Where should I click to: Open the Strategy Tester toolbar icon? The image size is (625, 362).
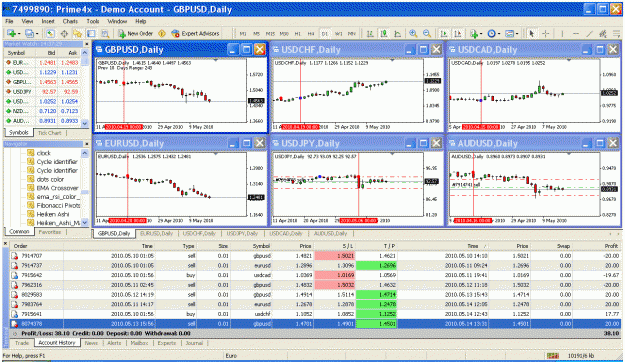pos(105,34)
